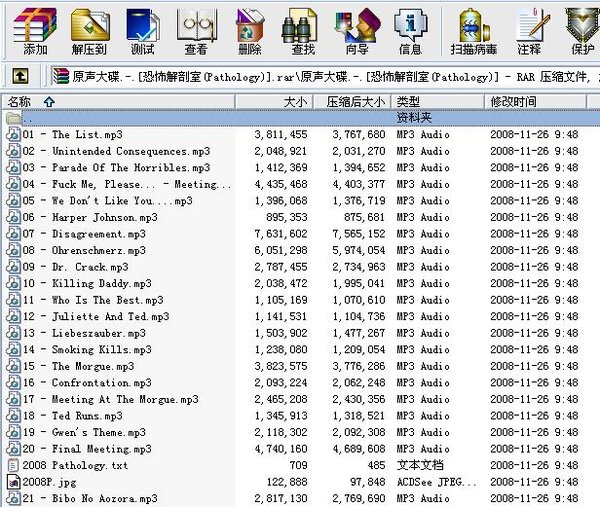Click packed size value 97,848
The width and height of the screenshot is (600, 507).
tap(367, 482)
